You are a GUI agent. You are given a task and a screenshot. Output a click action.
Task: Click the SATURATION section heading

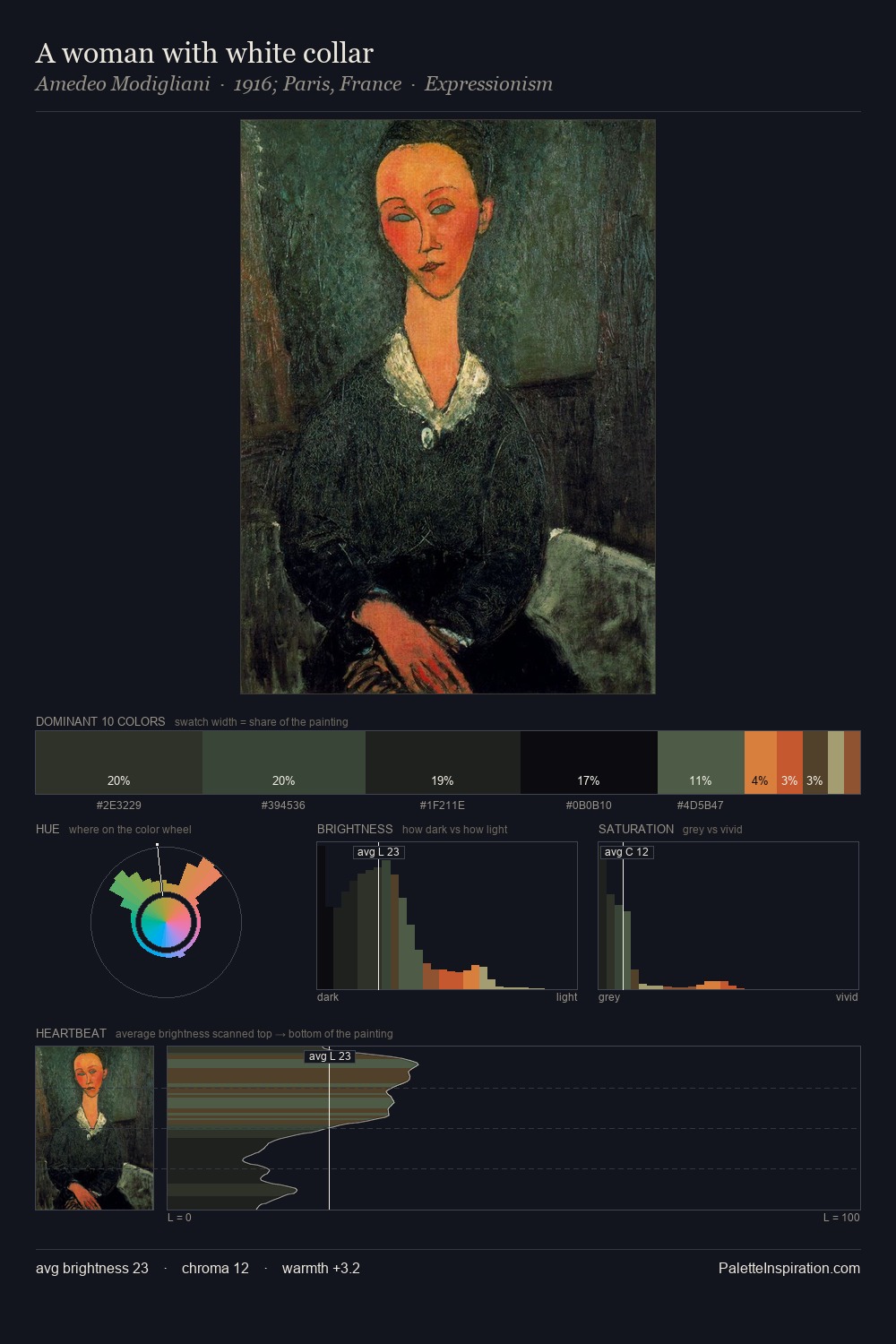pyautogui.click(x=636, y=829)
